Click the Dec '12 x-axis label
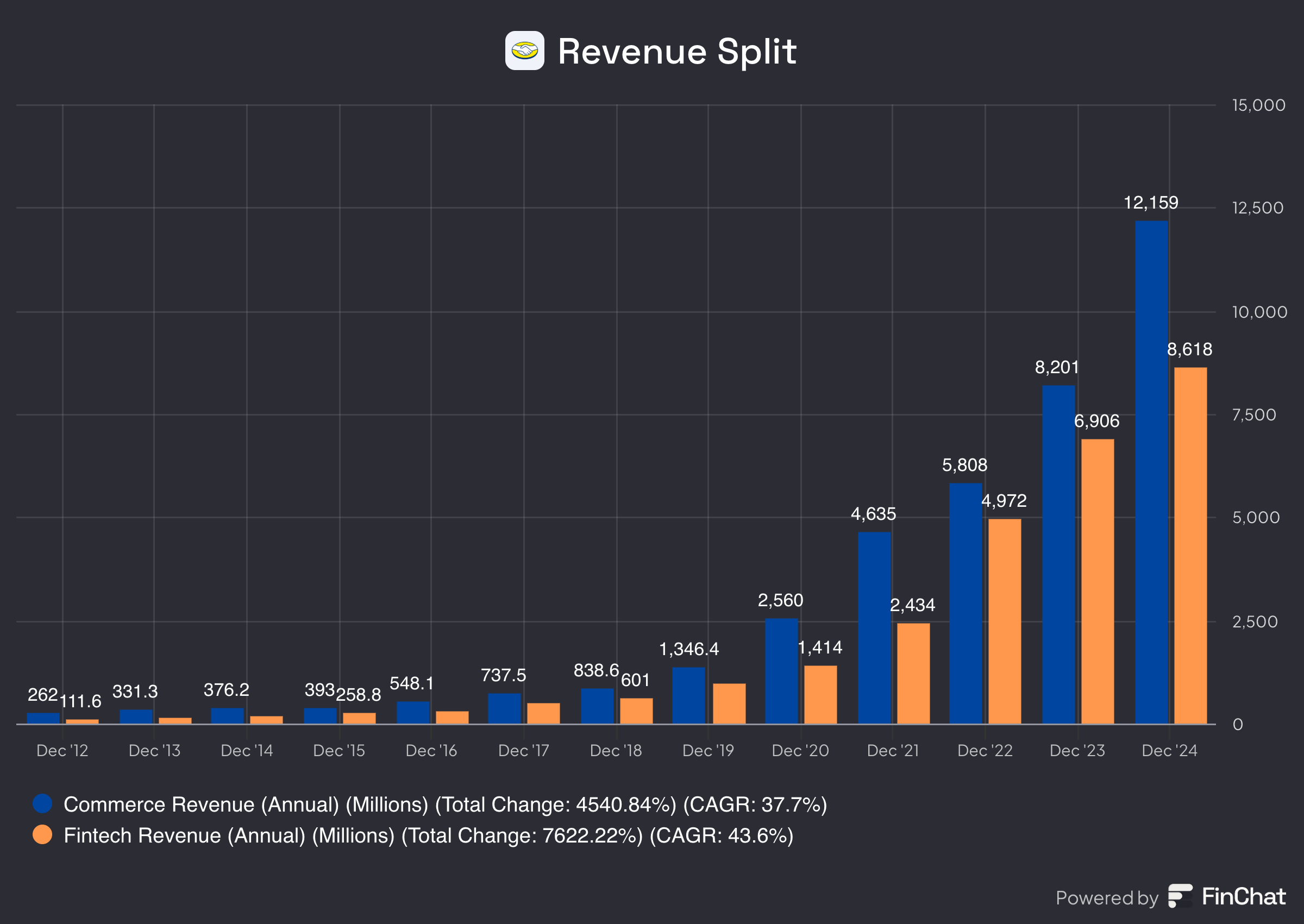Image resolution: width=1304 pixels, height=924 pixels. 62,751
